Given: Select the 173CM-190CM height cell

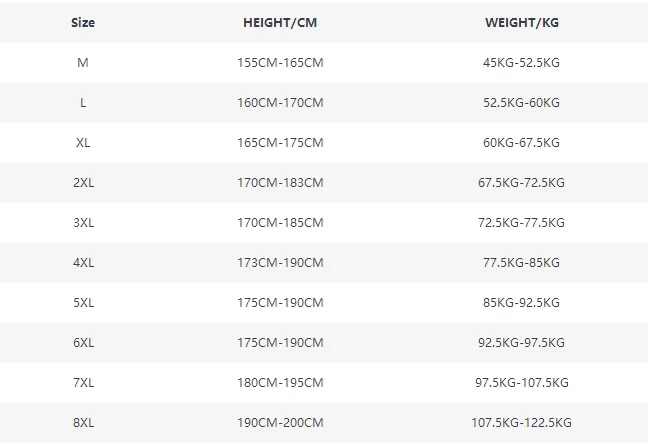Looking at the screenshot, I should point(280,263).
